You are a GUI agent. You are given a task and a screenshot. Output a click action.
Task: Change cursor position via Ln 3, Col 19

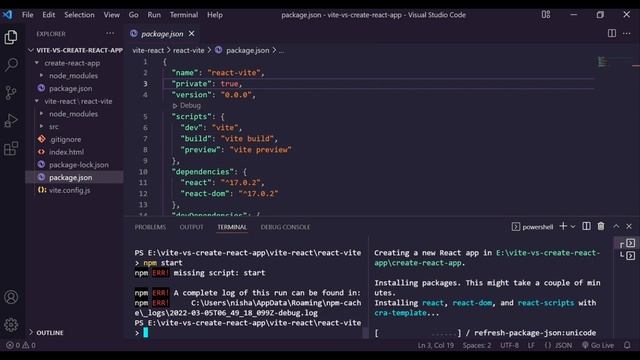(436, 345)
